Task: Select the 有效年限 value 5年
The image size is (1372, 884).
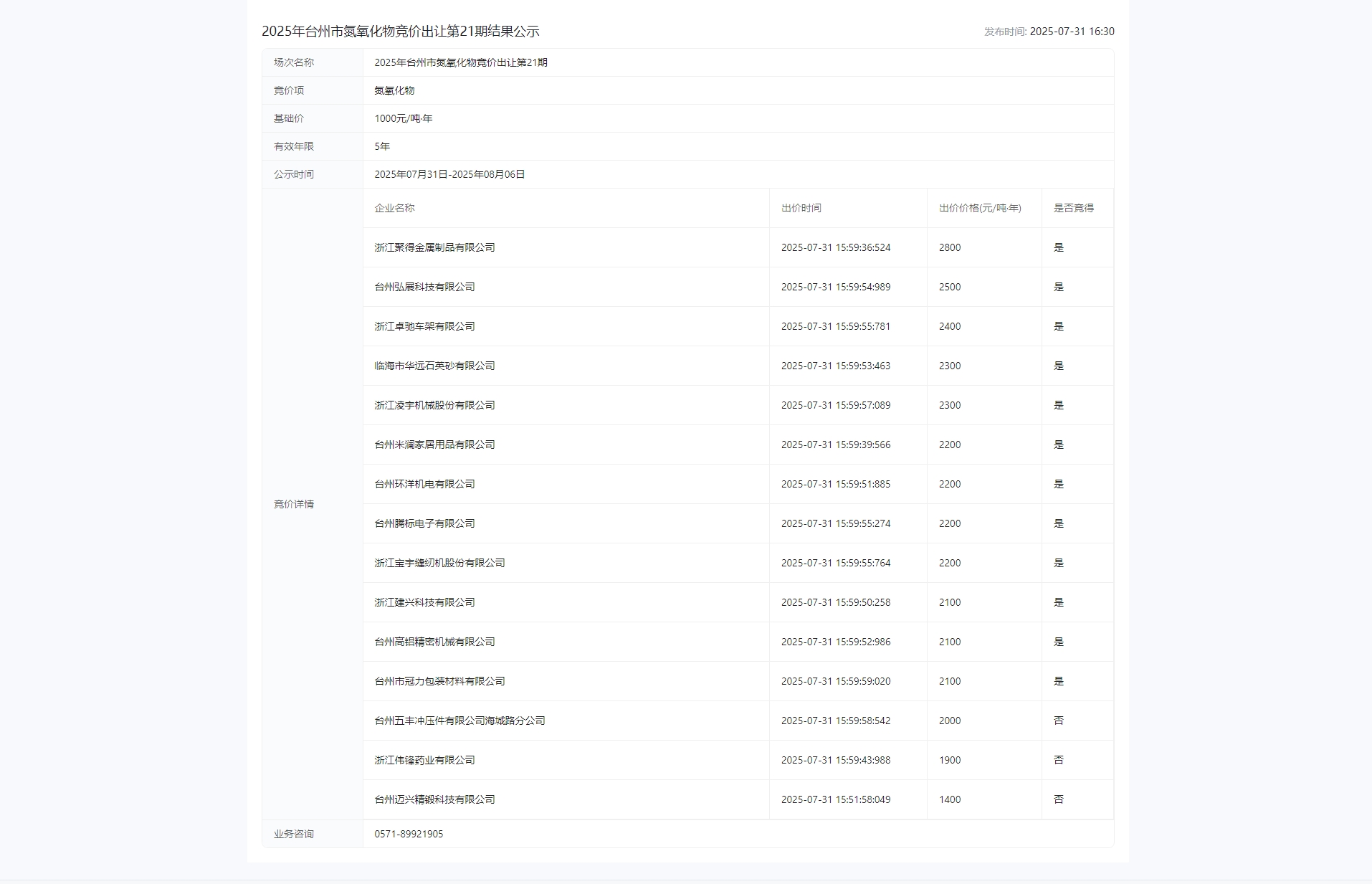Action: coord(382,146)
